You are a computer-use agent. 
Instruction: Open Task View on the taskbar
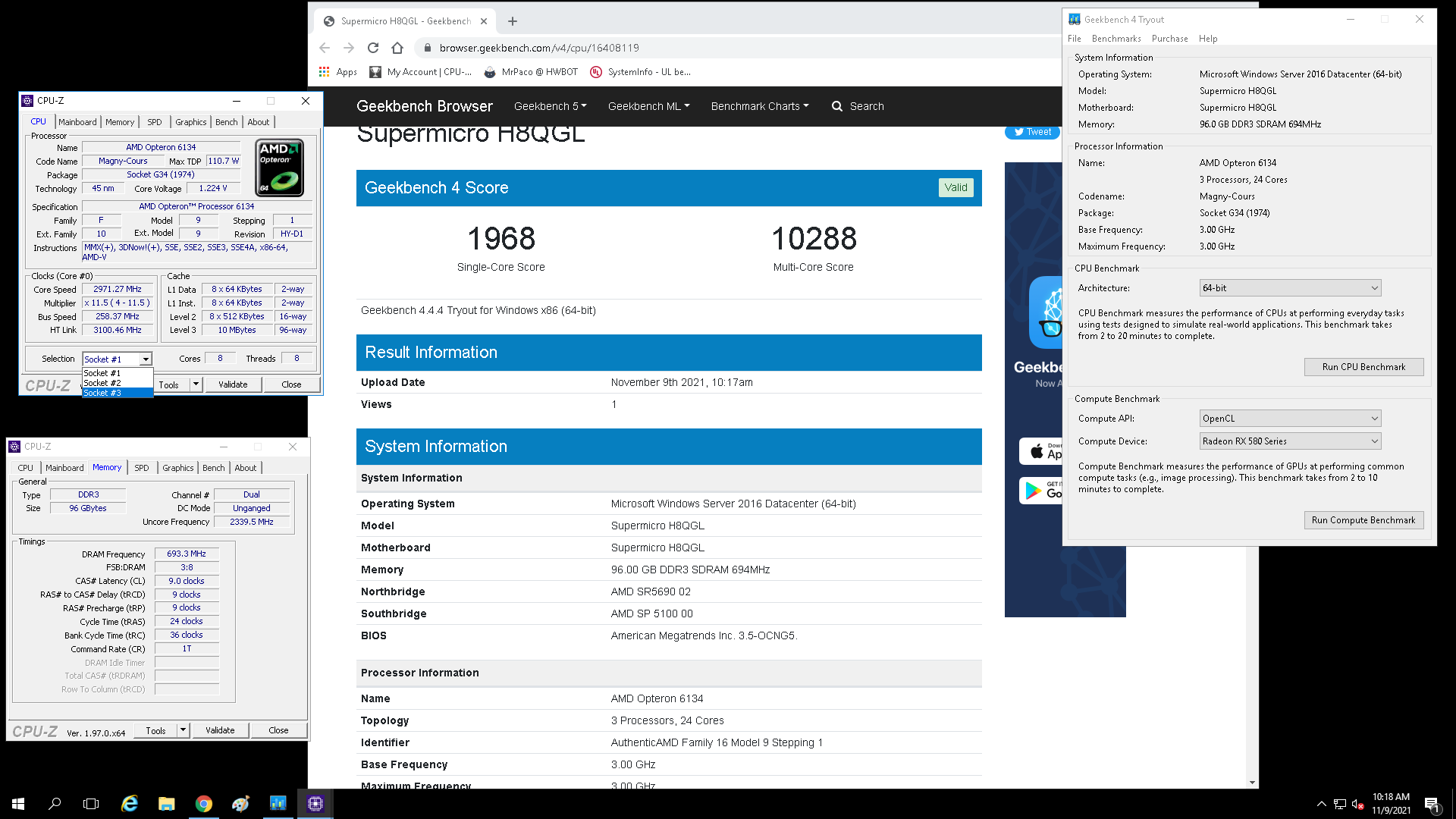point(91,804)
